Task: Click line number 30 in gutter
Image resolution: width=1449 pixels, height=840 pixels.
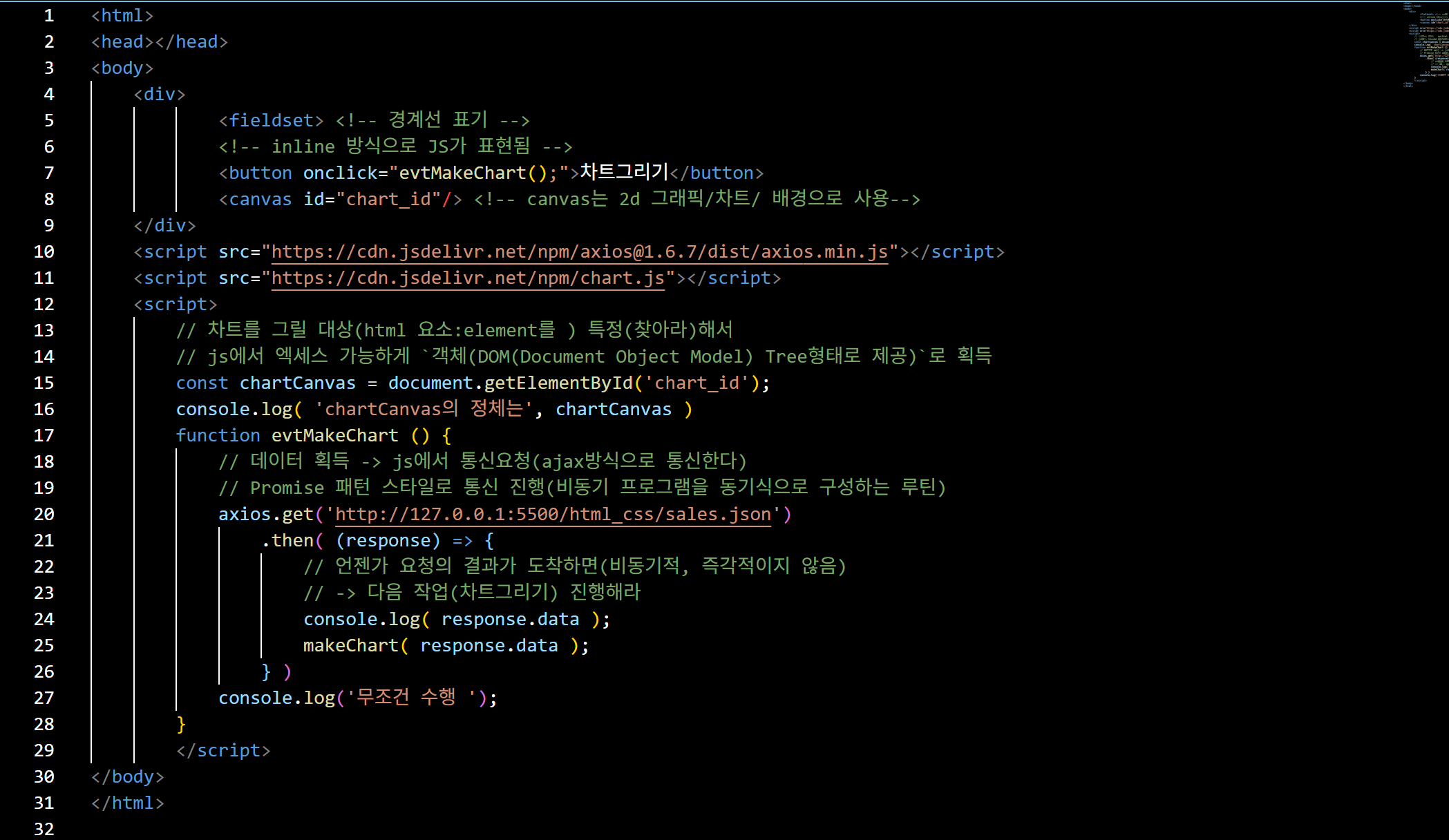Action: (x=44, y=777)
